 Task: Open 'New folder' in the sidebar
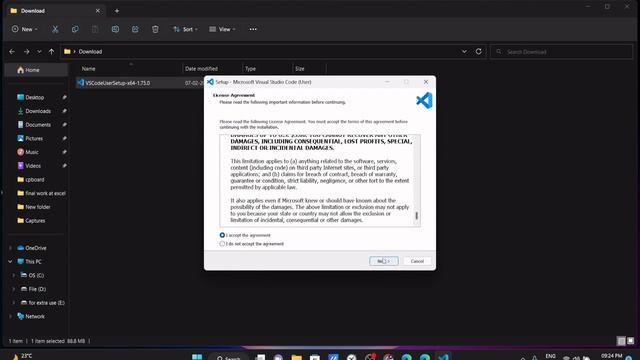(x=38, y=207)
